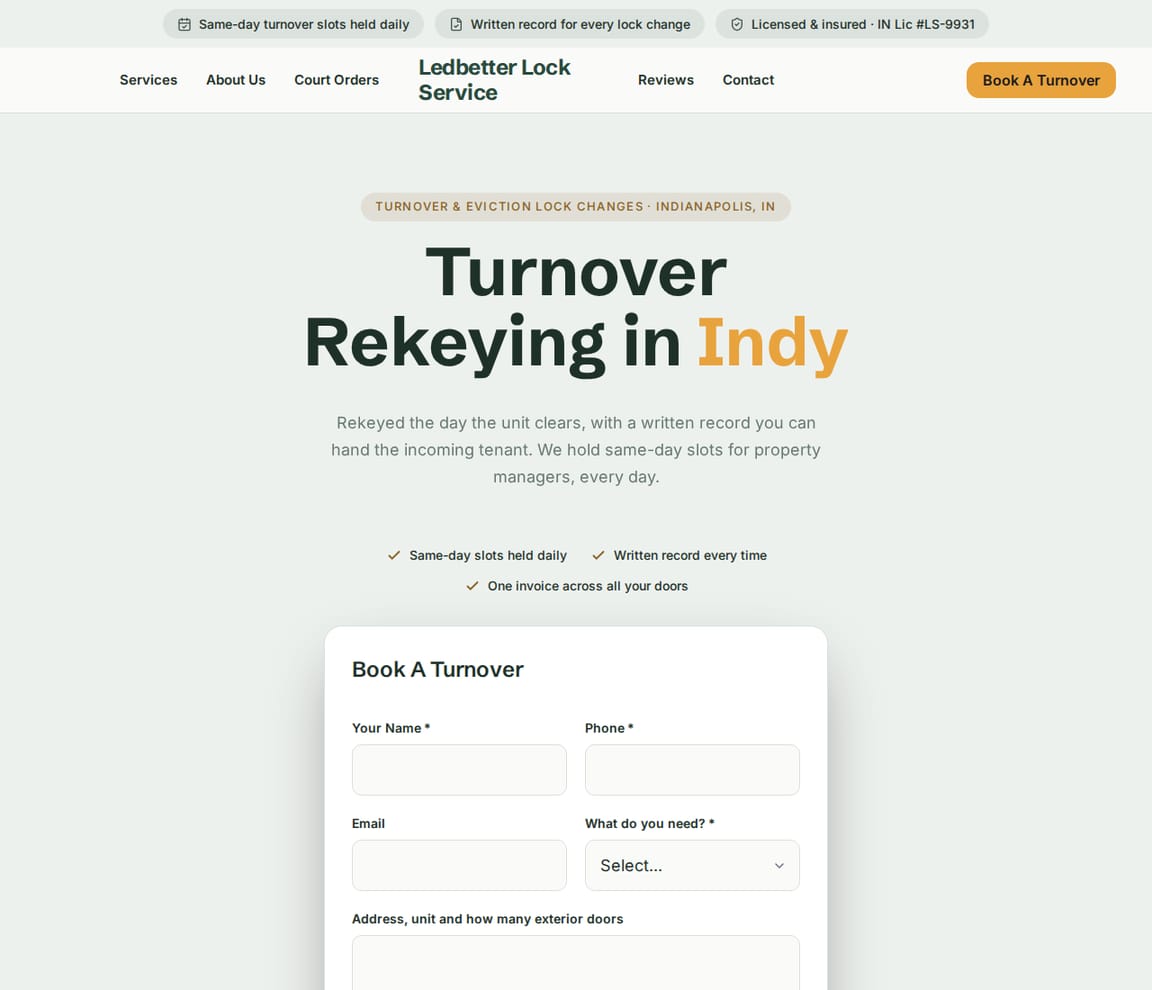Click 'Same-day slots held daily' text
Screen dimensions: 1152x990
[488, 555]
